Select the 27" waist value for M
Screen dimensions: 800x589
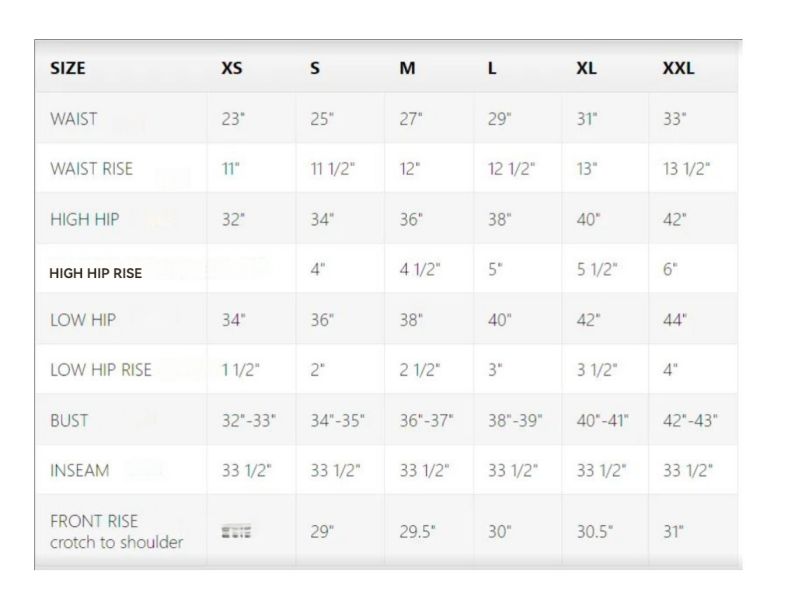(411, 119)
